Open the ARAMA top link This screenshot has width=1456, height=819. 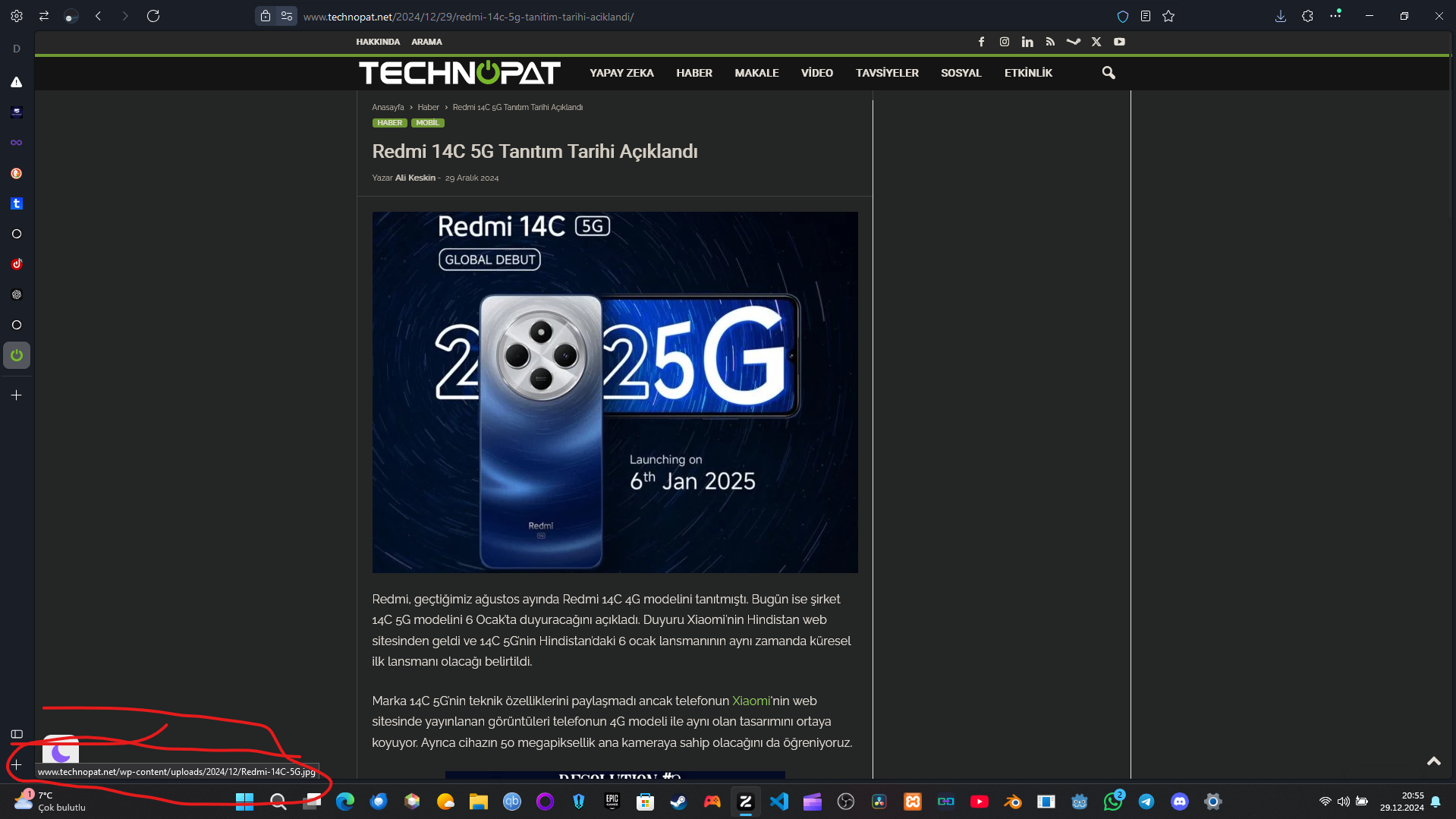coord(426,42)
